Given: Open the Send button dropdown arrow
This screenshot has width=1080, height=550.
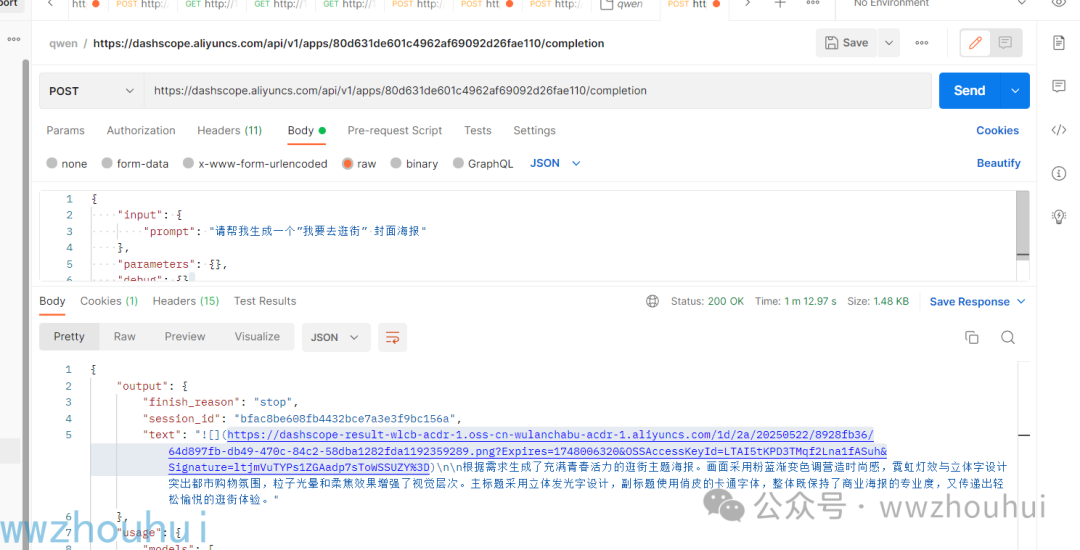Looking at the screenshot, I should tap(1015, 91).
